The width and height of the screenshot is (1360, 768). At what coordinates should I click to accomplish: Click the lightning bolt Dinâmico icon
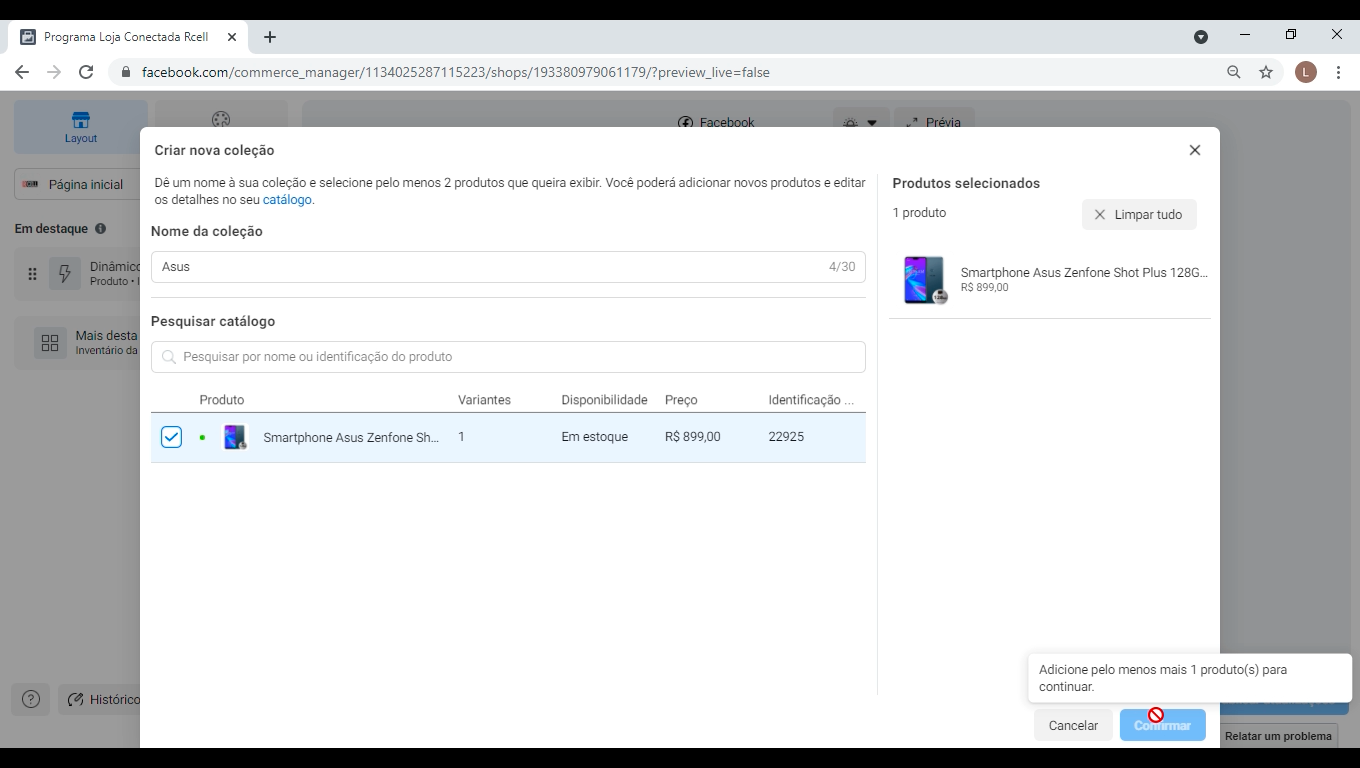pos(65,274)
